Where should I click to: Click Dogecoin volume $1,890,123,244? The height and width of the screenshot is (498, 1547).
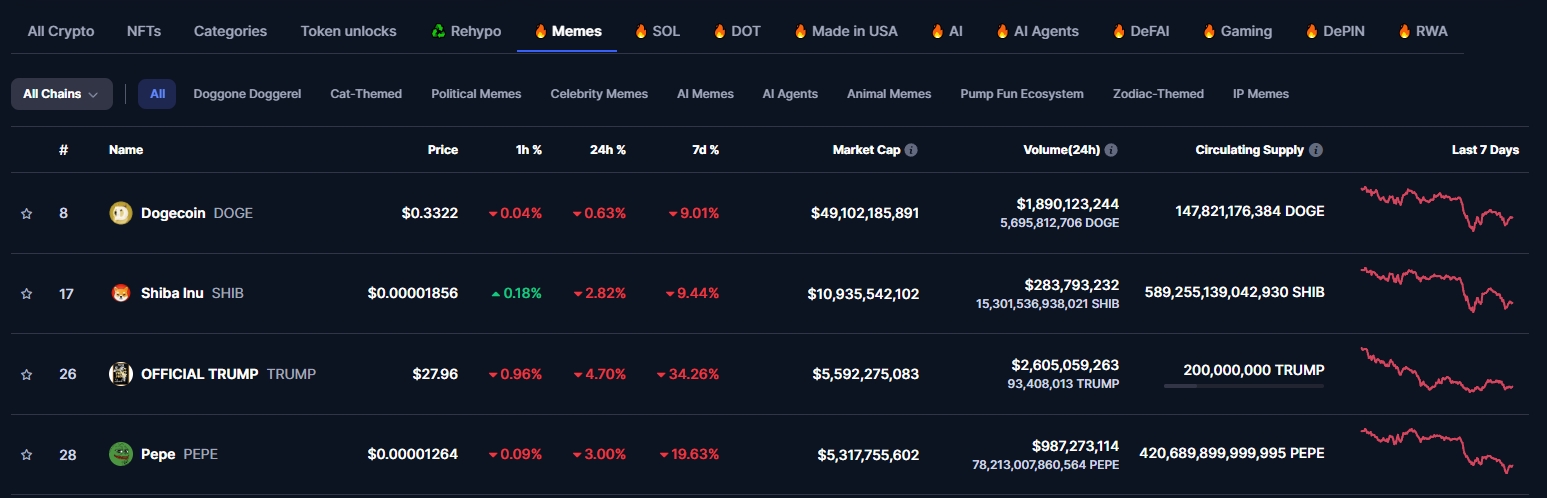click(1067, 204)
